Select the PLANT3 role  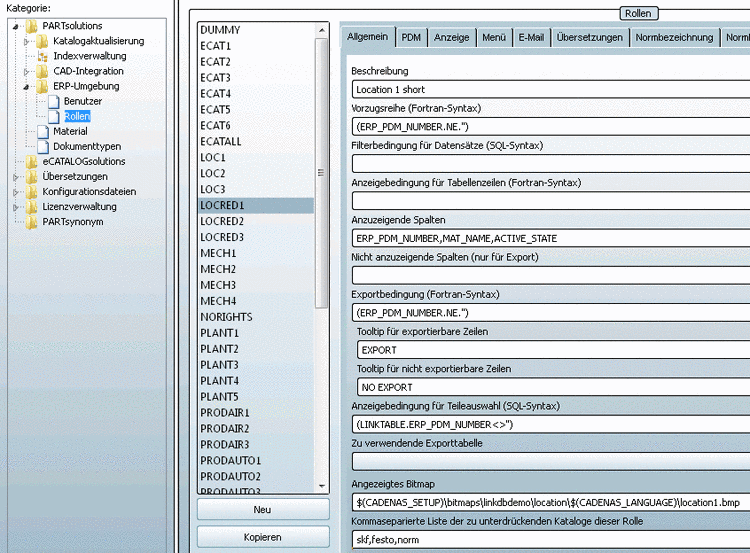pos(256,365)
